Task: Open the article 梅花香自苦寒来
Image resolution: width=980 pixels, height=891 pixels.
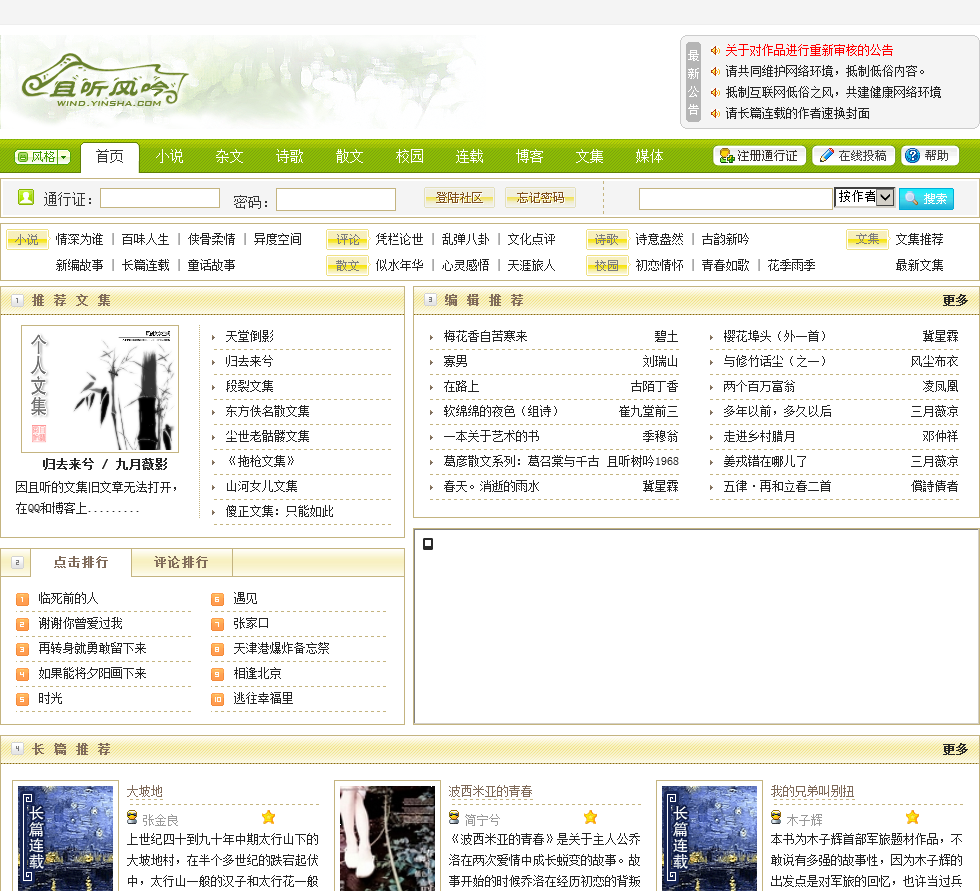Action: [x=486, y=336]
